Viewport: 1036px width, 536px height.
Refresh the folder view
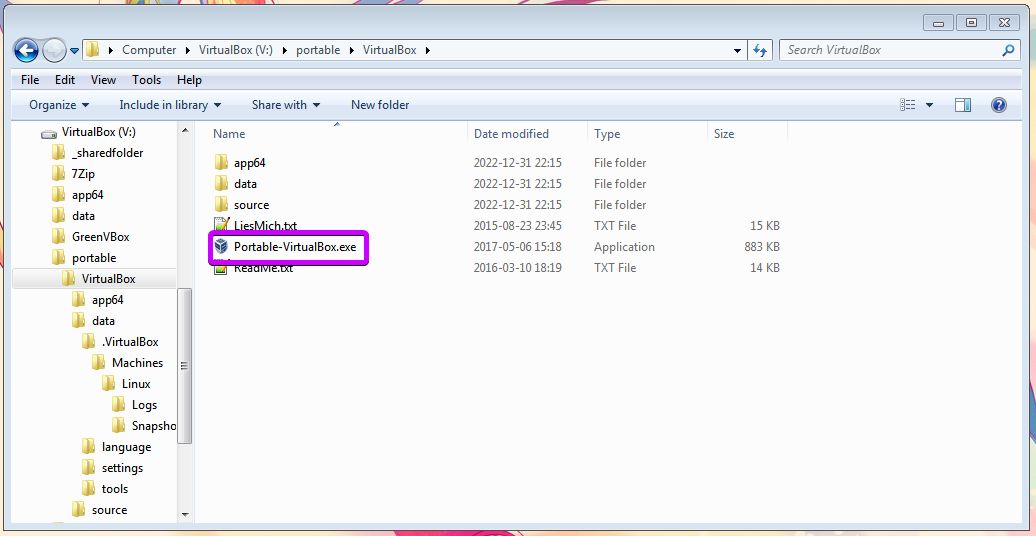click(x=760, y=50)
